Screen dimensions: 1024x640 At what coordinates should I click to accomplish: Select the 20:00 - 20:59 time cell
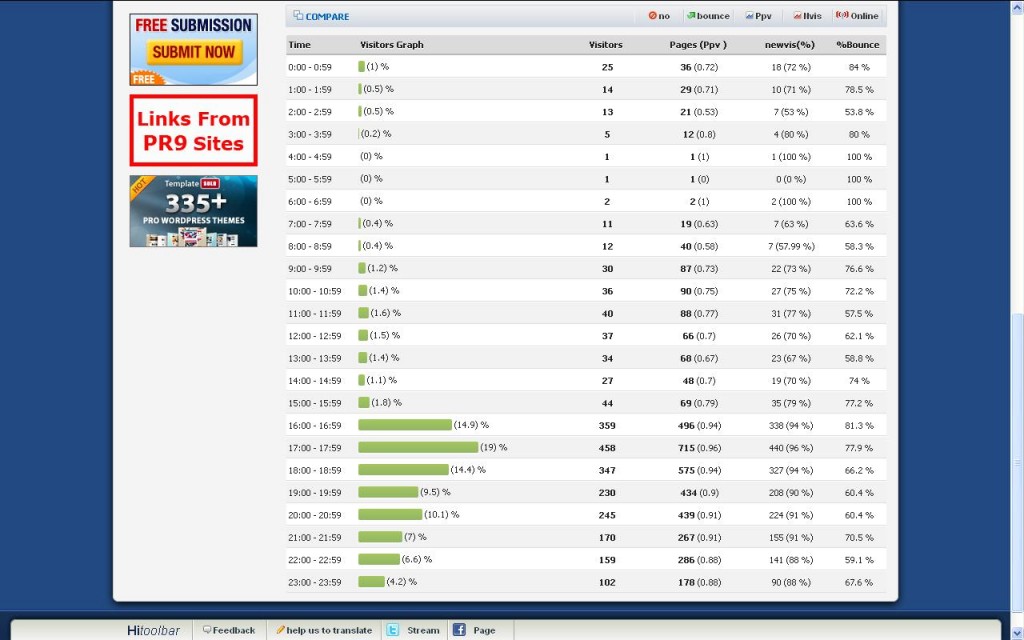click(x=314, y=515)
